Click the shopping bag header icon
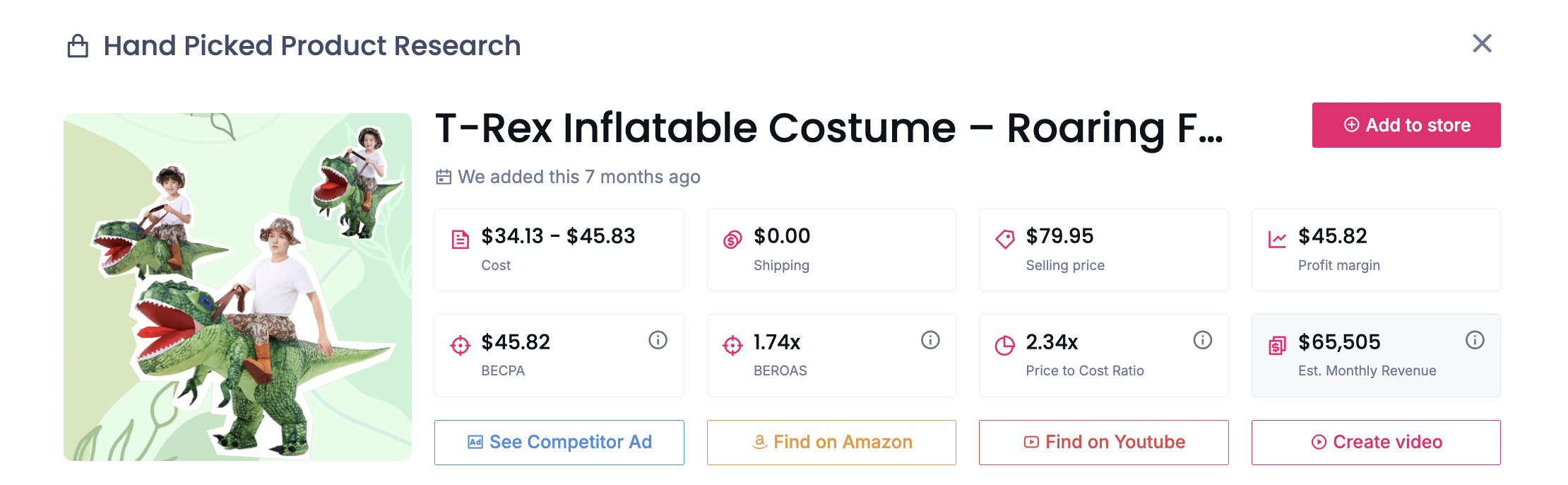Image resolution: width=1568 pixels, height=485 pixels. tap(78, 46)
